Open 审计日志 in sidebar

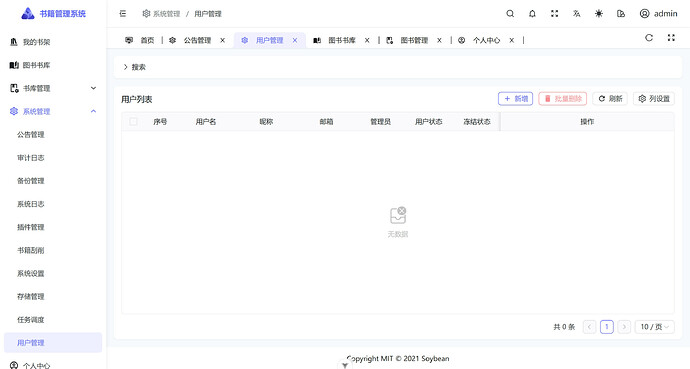pyautogui.click(x=53, y=157)
